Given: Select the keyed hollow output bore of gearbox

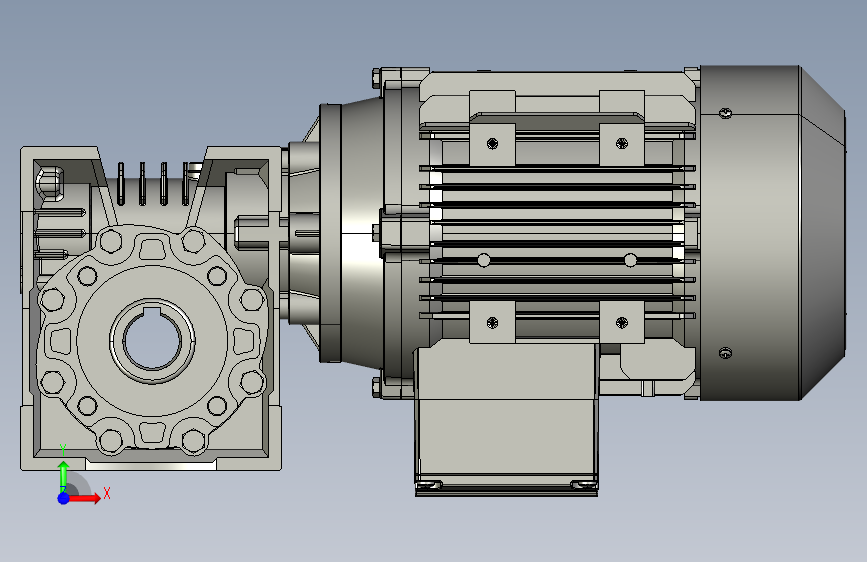Looking at the screenshot, I should pyautogui.click(x=152, y=340).
